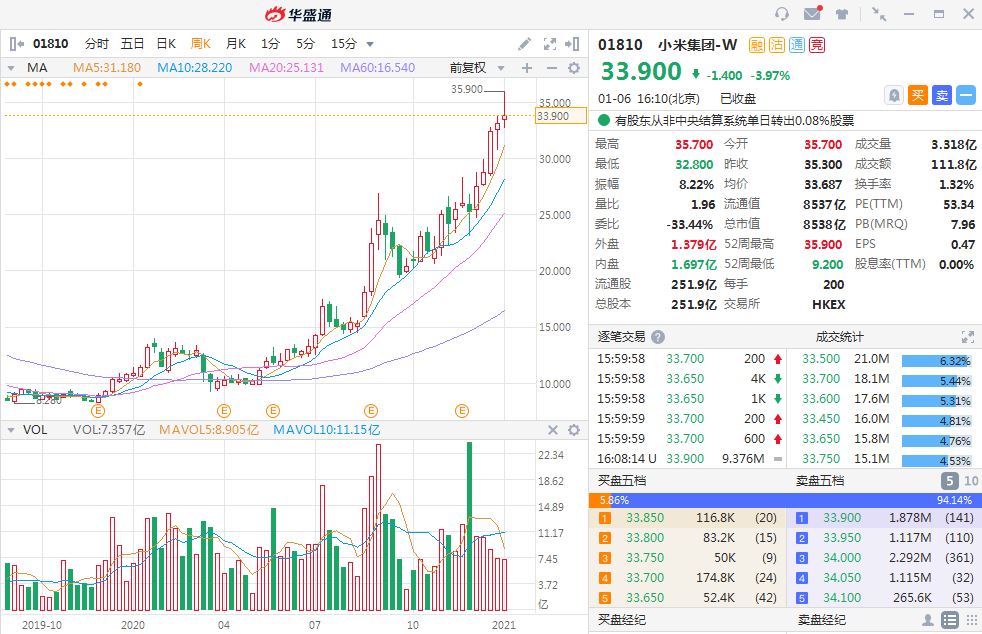Click the 01810 code in chart toolbar
The width and height of the screenshot is (982, 634).
click(51, 44)
